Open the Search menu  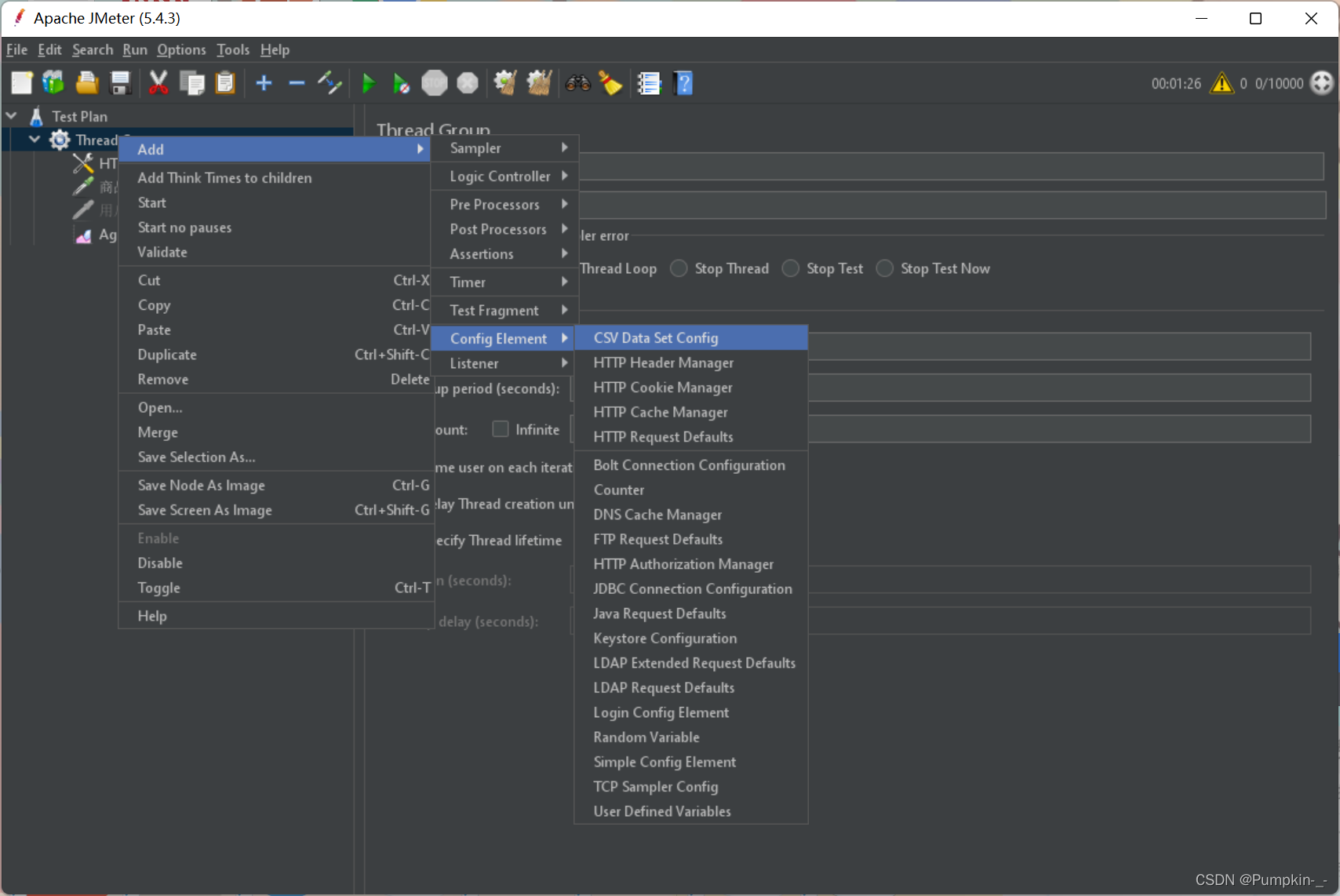(x=93, y=49)
